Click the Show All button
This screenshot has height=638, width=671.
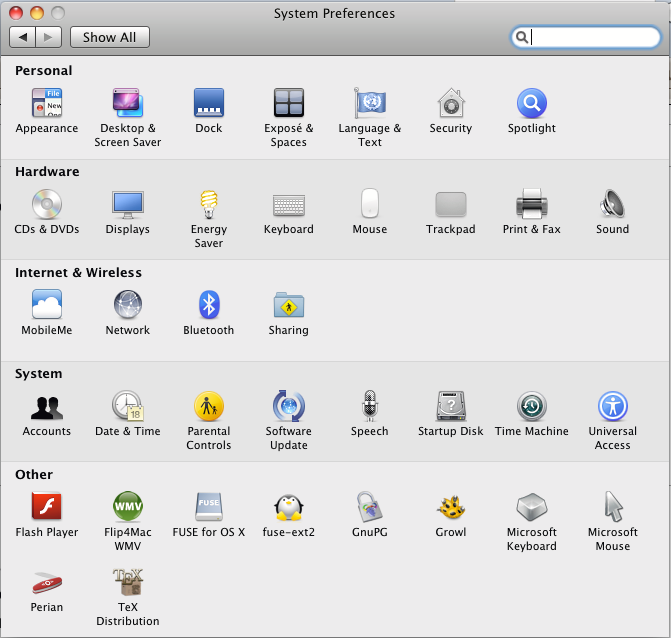point(110,37)
